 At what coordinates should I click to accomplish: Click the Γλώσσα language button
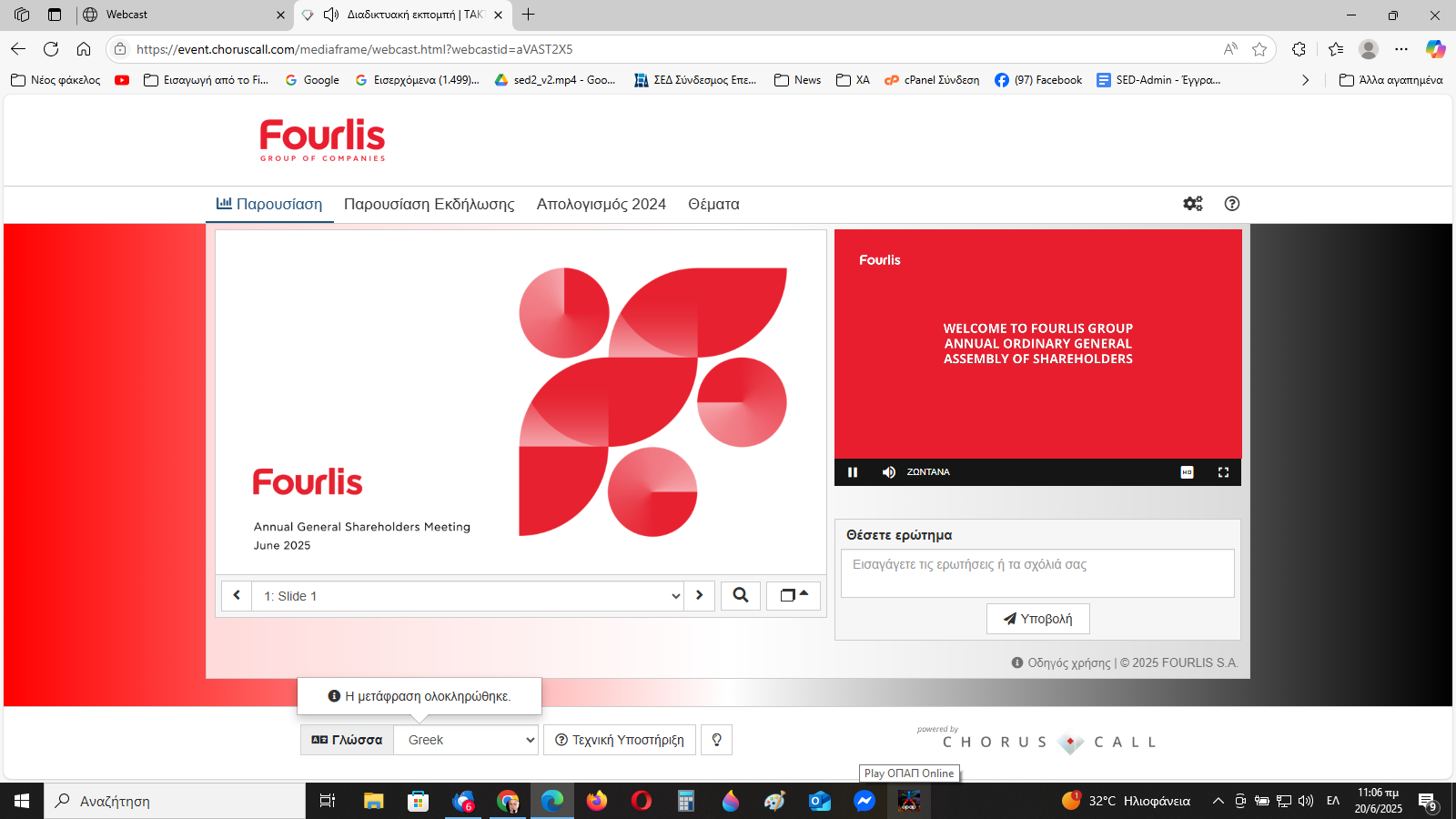click(348, 740)
